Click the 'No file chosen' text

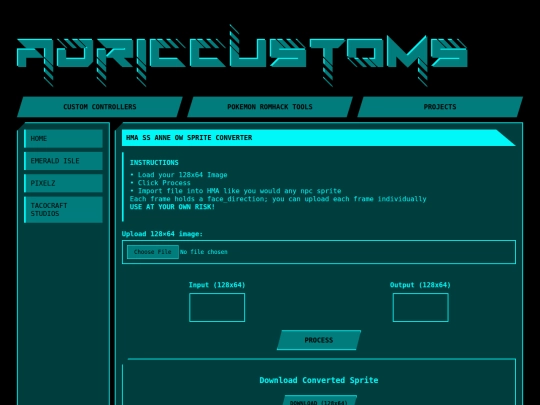click(204, 252)
